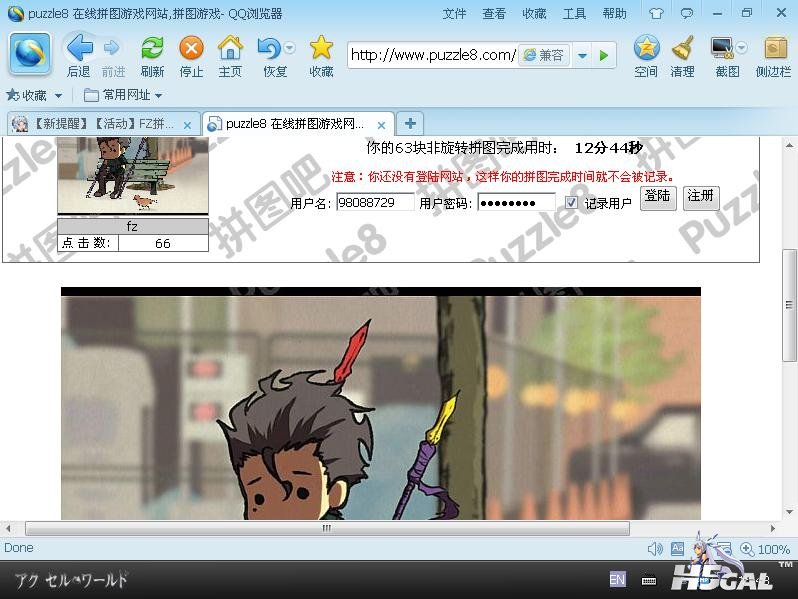Viewport: 798px width, 599px height.
Task: Click the Screenshot (截图) icon
Action: pos(722,48)
